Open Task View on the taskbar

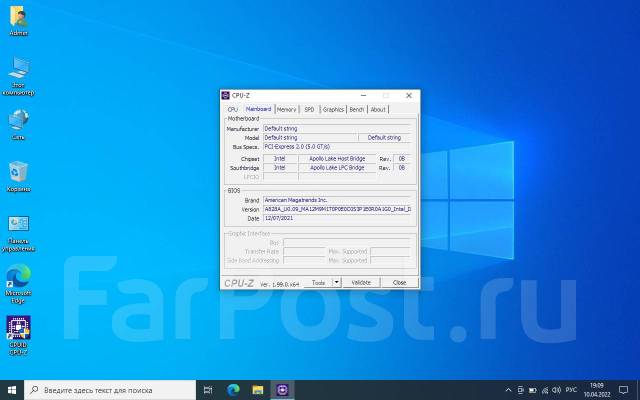(208, 389)
